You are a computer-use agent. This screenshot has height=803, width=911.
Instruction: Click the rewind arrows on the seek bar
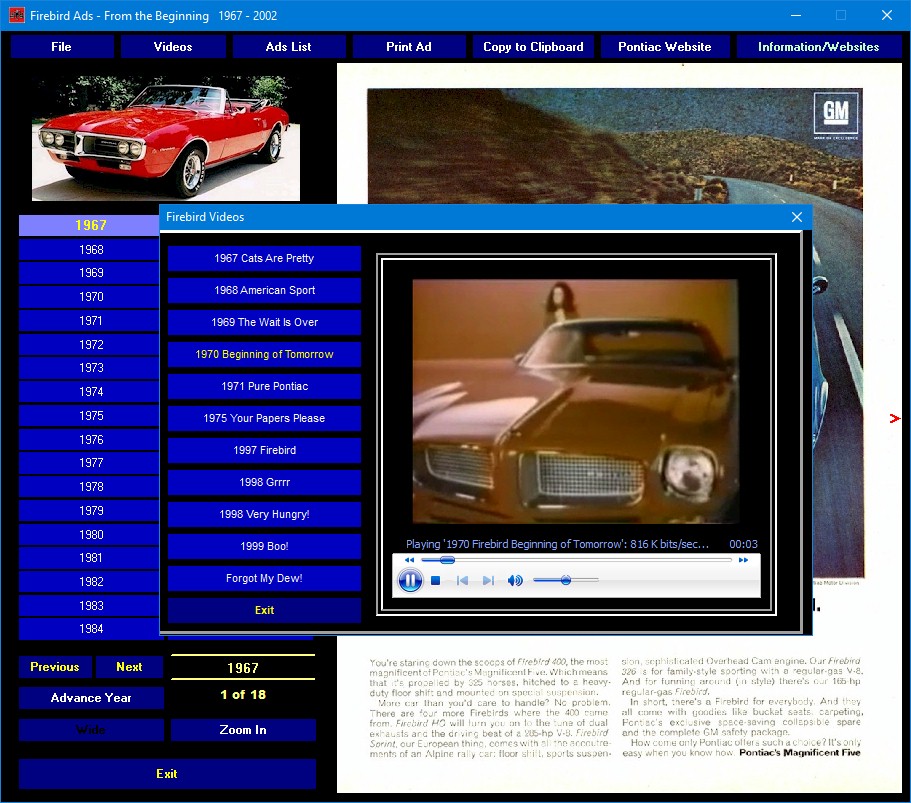409,560
